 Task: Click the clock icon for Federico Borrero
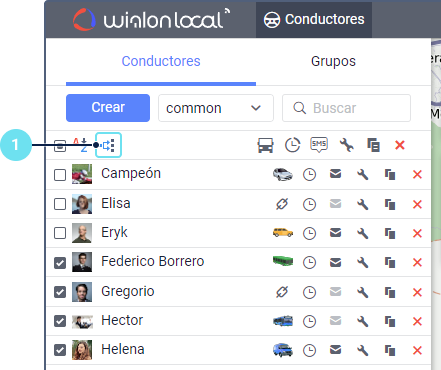309,262
